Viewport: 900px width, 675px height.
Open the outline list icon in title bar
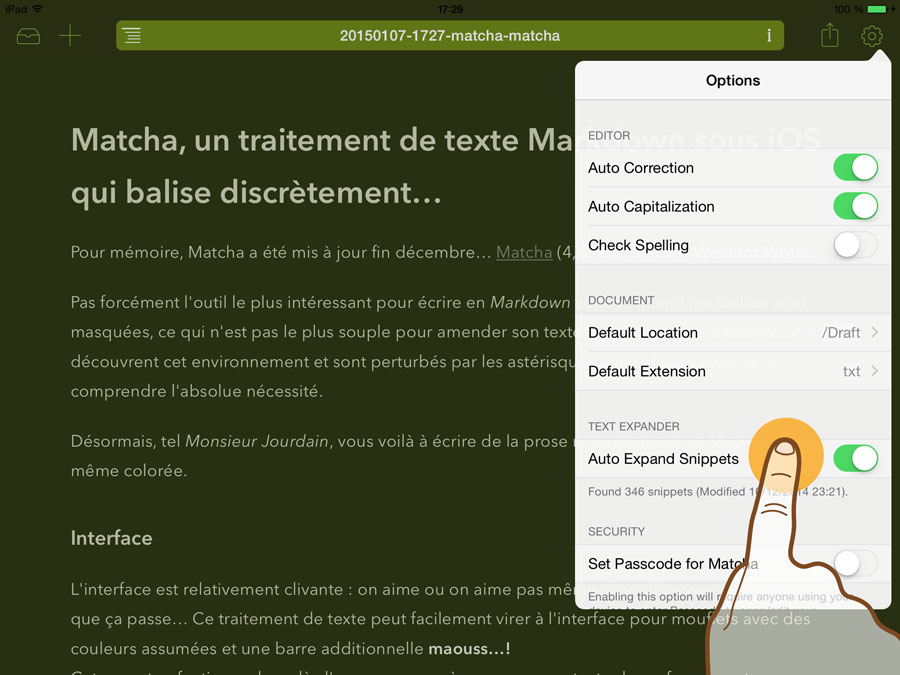(131, 36)
